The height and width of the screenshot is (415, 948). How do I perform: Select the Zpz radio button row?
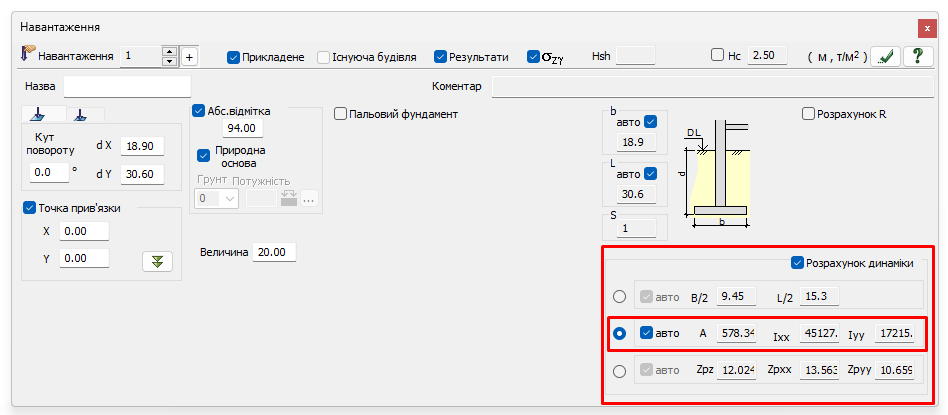[620, 371]
